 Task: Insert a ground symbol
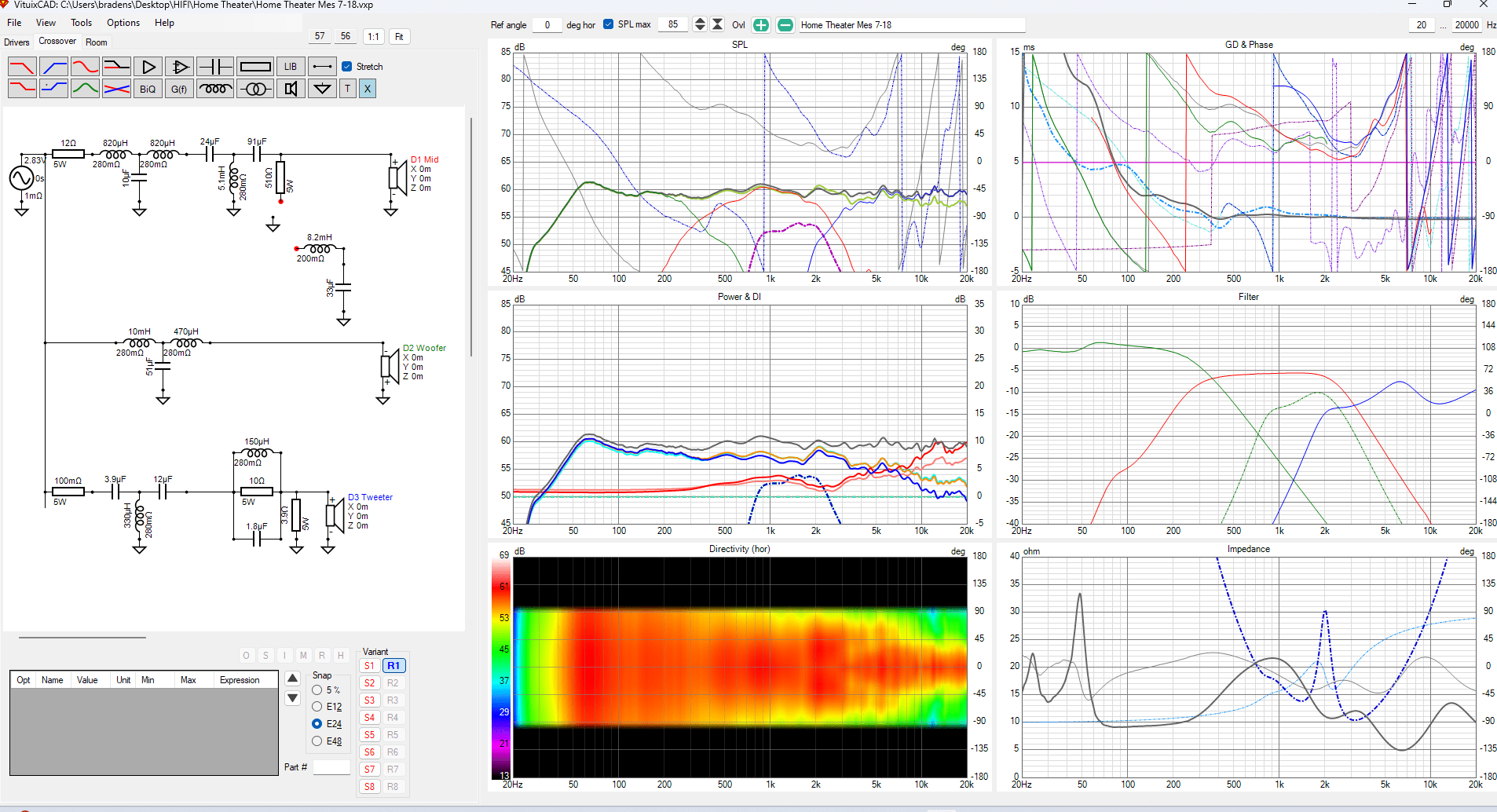click(x=322, y=89)
